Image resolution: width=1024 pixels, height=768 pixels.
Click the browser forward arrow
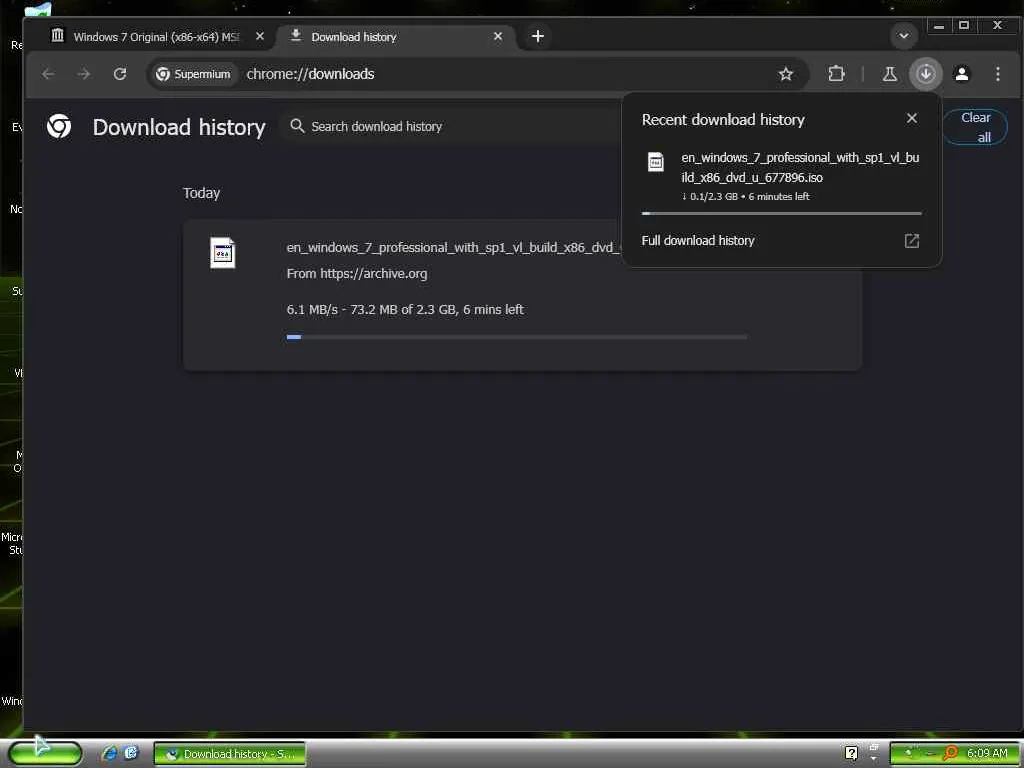84,74
